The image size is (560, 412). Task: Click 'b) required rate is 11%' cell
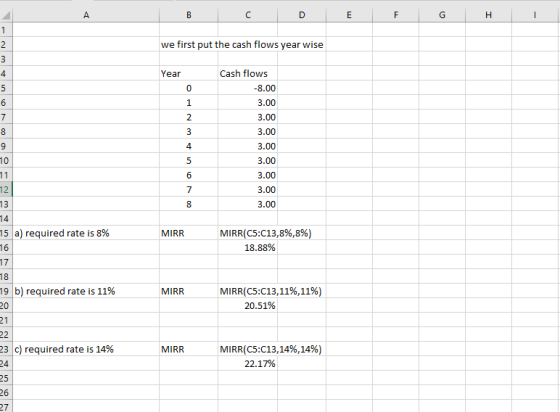point(86,291)
